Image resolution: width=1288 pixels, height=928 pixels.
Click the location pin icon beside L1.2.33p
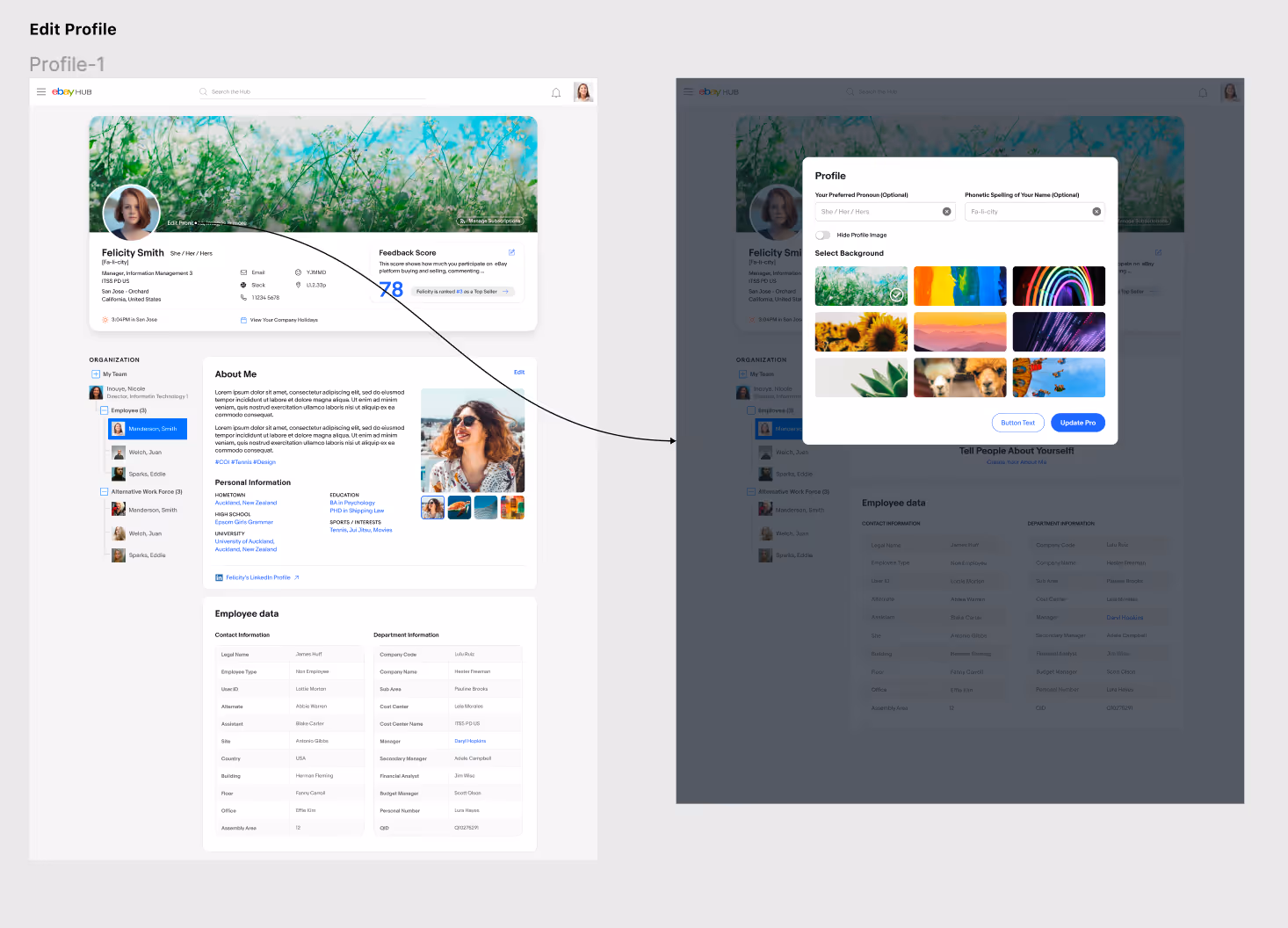299,285
